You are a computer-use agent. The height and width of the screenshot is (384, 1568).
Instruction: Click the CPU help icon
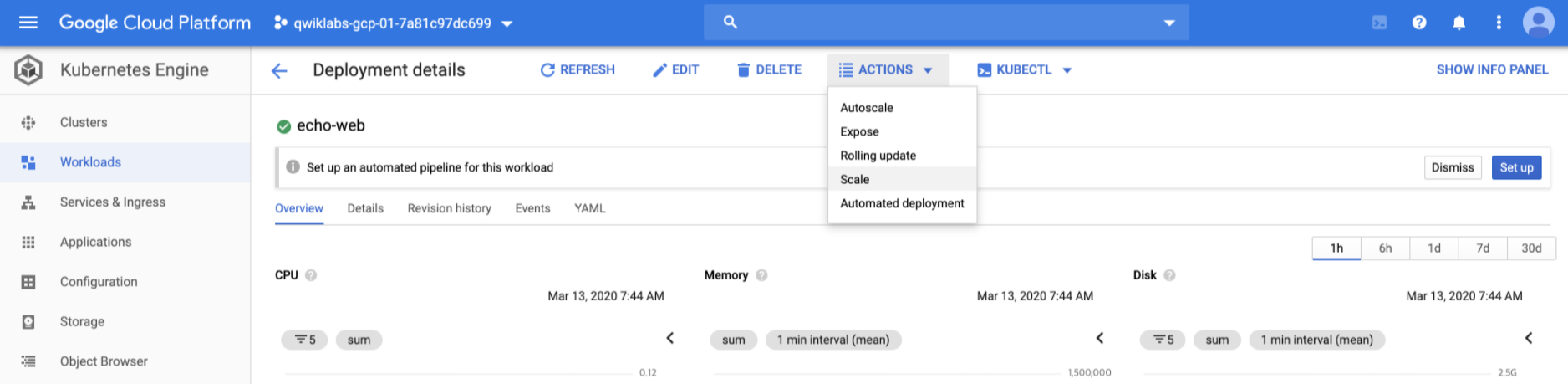pos(311,275)
